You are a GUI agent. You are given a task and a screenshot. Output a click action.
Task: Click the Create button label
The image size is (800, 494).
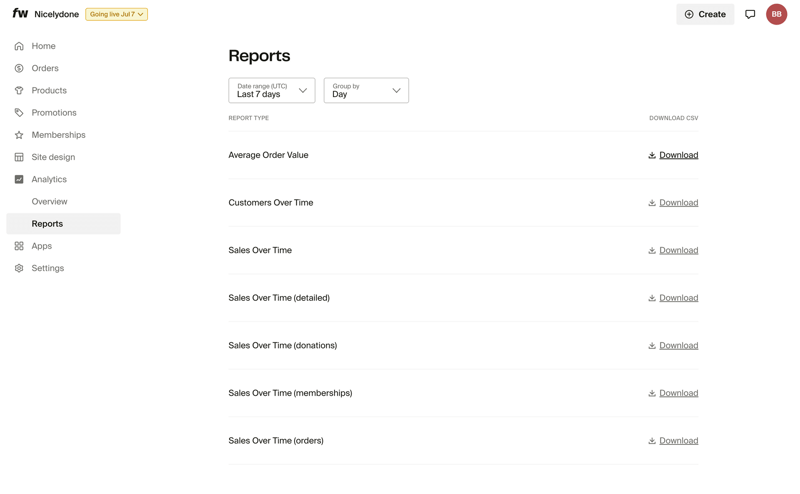(712, 14)
